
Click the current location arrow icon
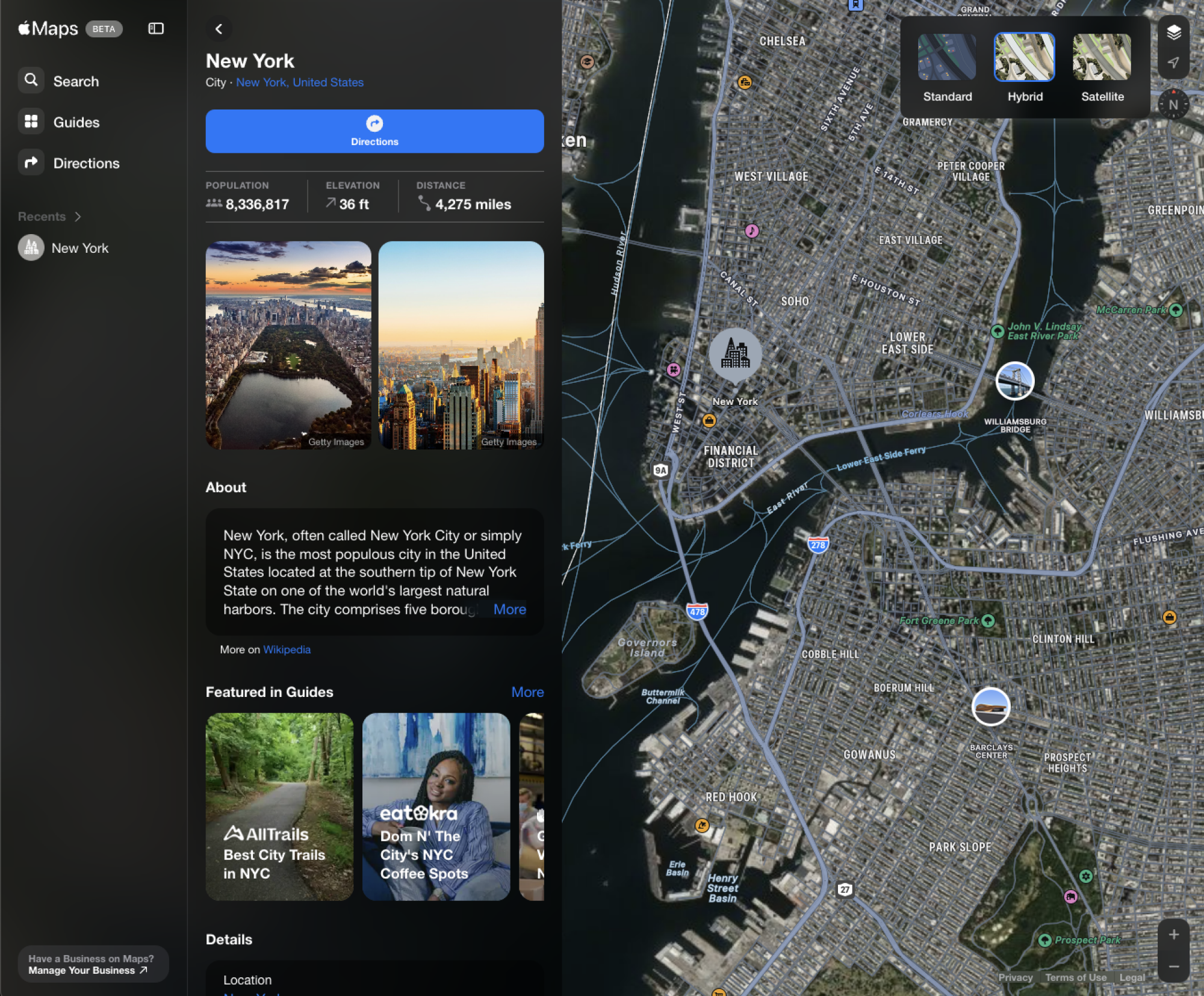1173,63
